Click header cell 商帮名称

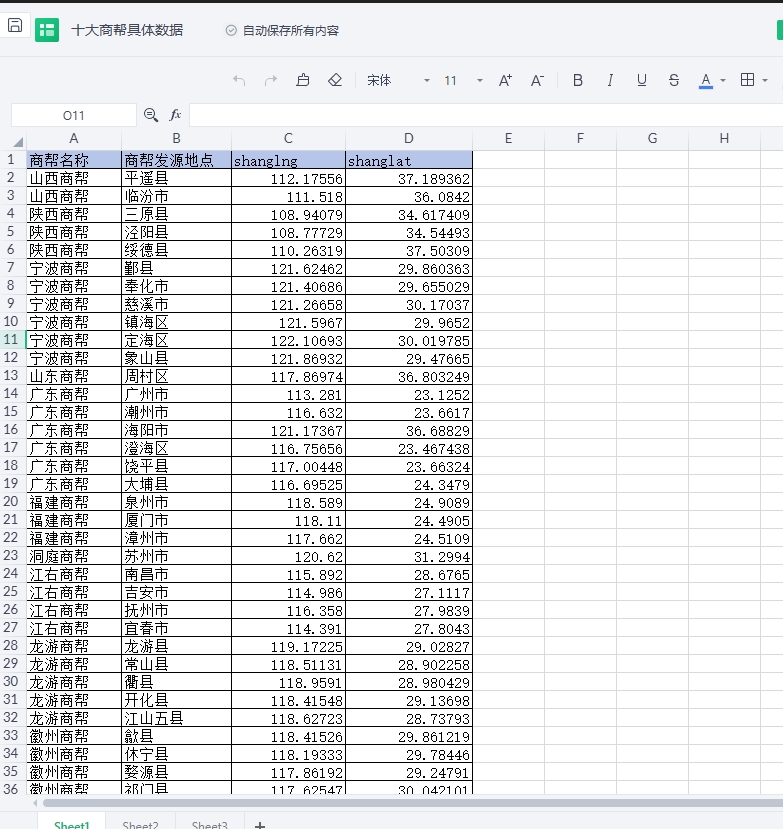pyautogui.click(x=74, y=160)
